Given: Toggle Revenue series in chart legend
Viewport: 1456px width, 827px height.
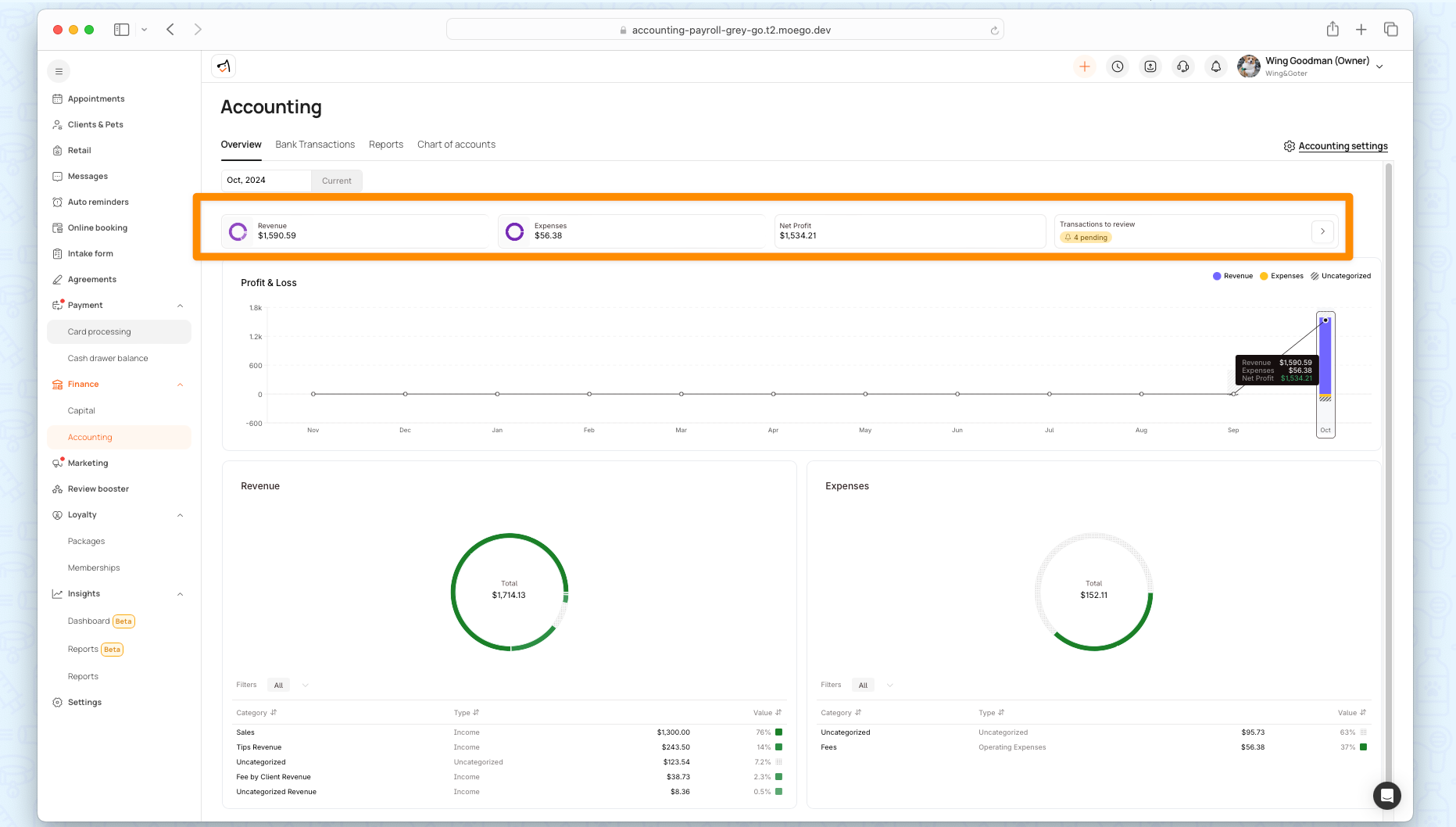Looking at the screenshot, I should click(1232, 276).
